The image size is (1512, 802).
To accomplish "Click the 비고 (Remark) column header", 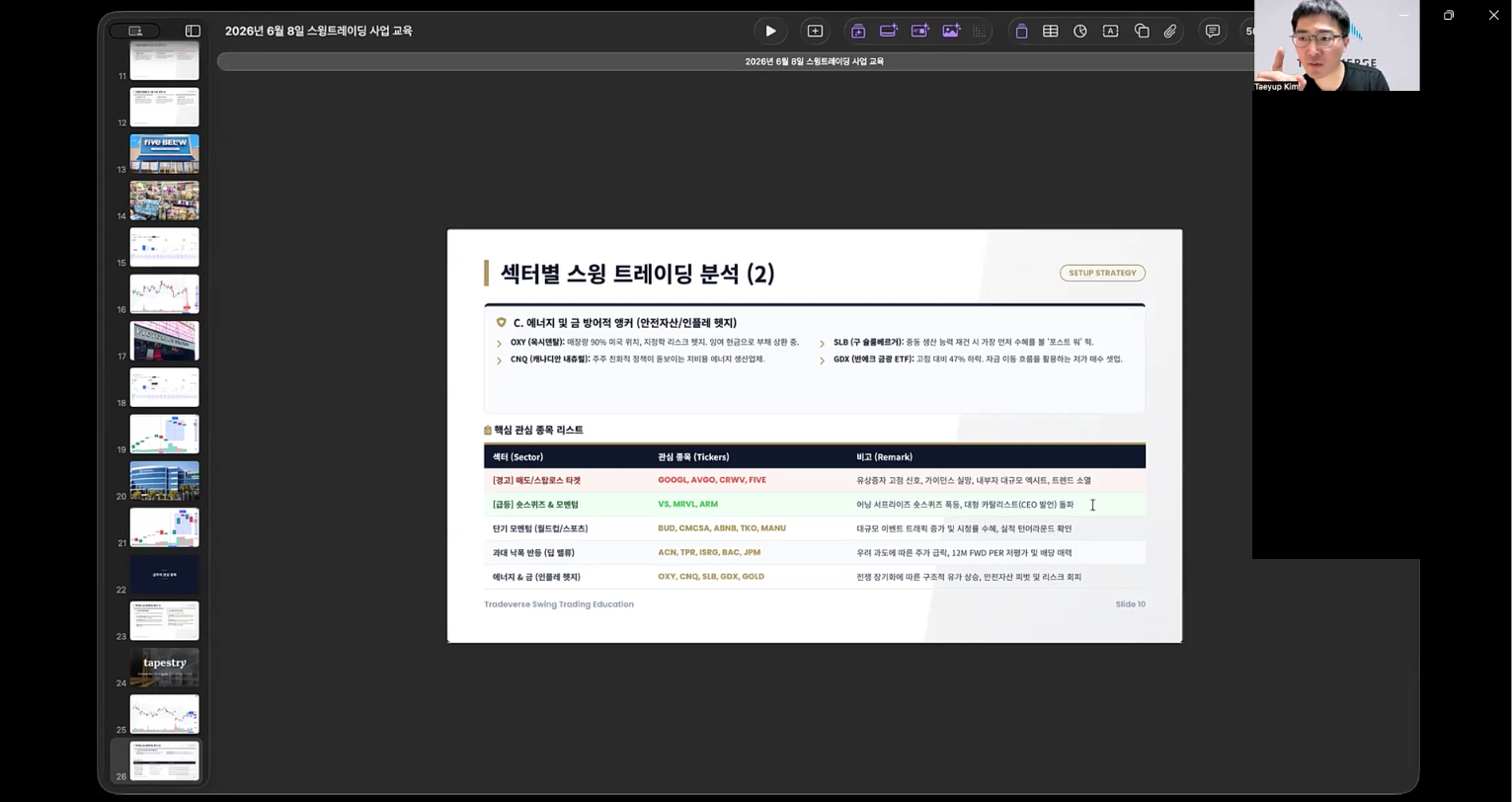I will [884, 457].
